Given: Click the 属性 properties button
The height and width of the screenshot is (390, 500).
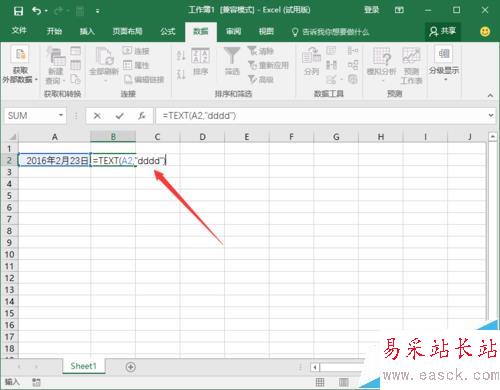Looking at the screenshot, I should [x=136, y=65].
